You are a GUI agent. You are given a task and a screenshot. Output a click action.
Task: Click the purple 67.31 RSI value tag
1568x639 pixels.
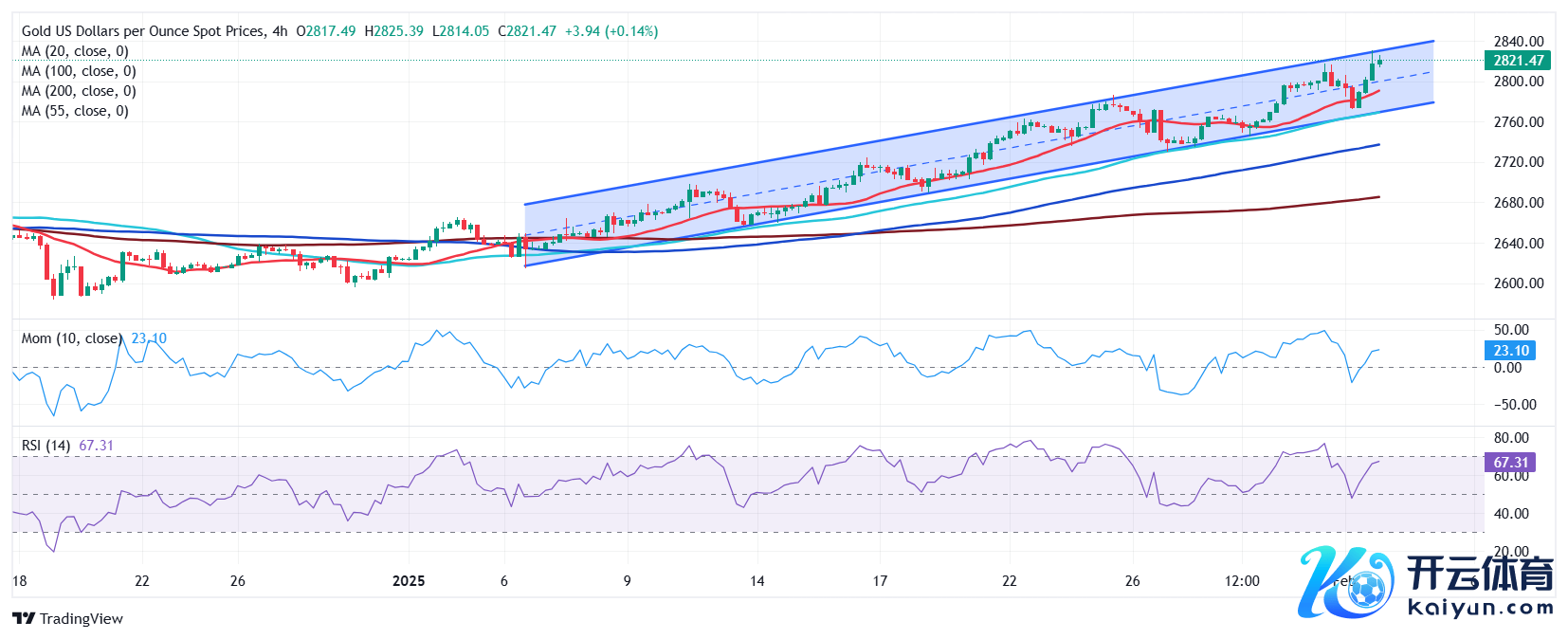(1510, 463)
